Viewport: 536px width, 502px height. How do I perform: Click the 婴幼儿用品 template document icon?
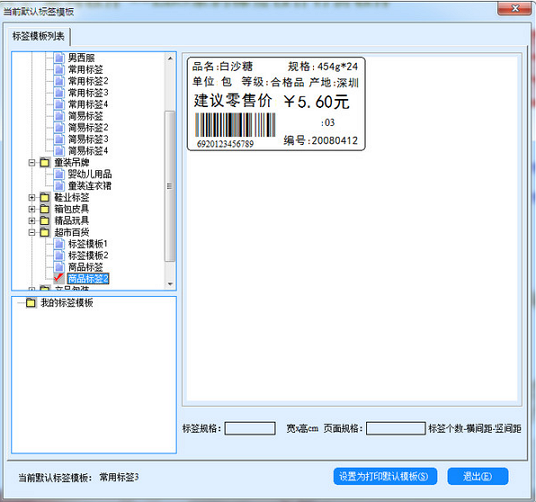coord(59,174)
